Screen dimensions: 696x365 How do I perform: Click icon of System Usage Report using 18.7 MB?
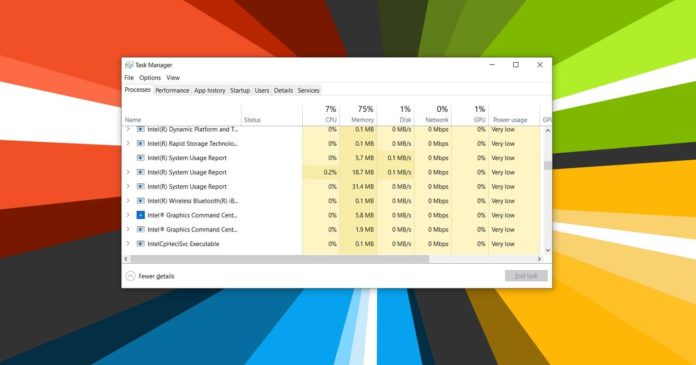(x=141, y=172)
